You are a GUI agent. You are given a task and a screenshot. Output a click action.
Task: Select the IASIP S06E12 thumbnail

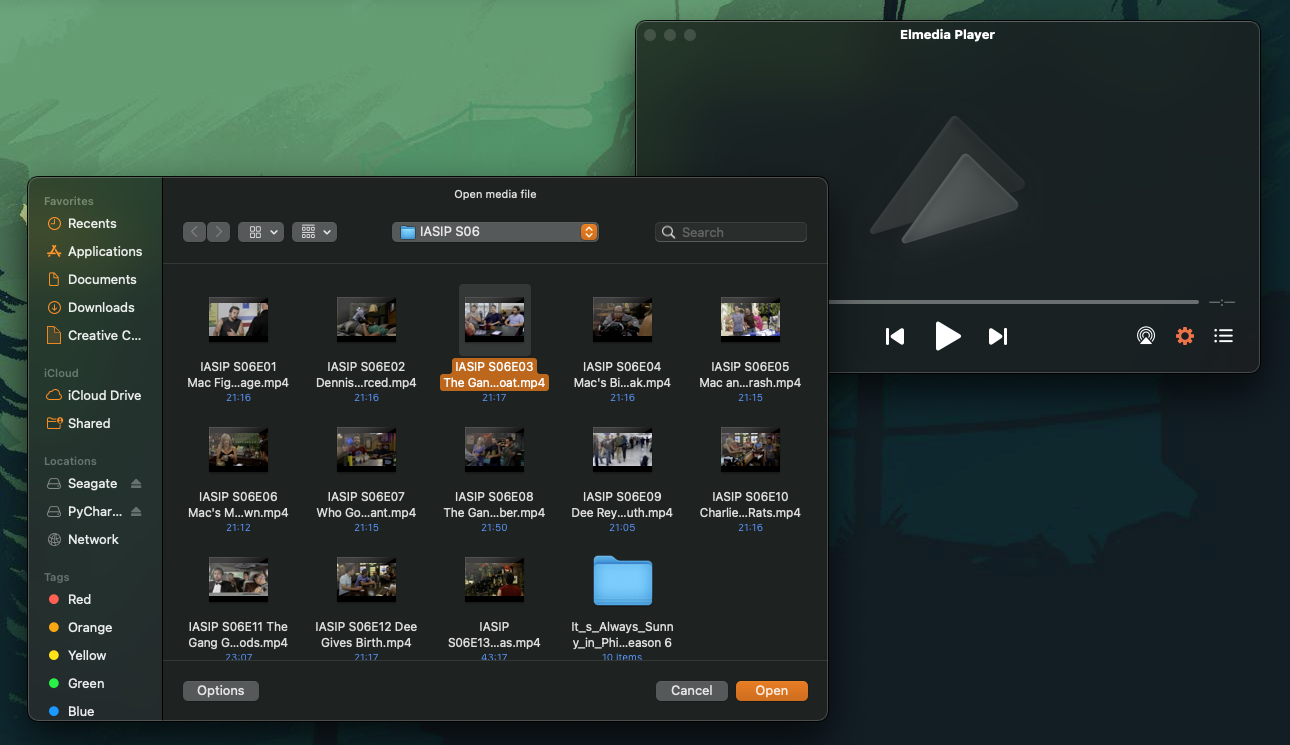click(366, 580)
